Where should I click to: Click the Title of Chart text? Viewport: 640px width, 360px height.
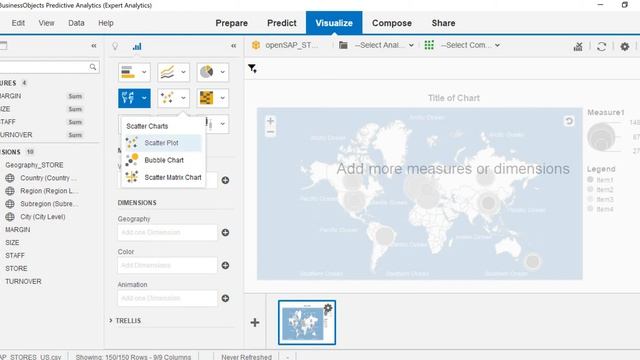pyautogui.click(x=453, y=98)
